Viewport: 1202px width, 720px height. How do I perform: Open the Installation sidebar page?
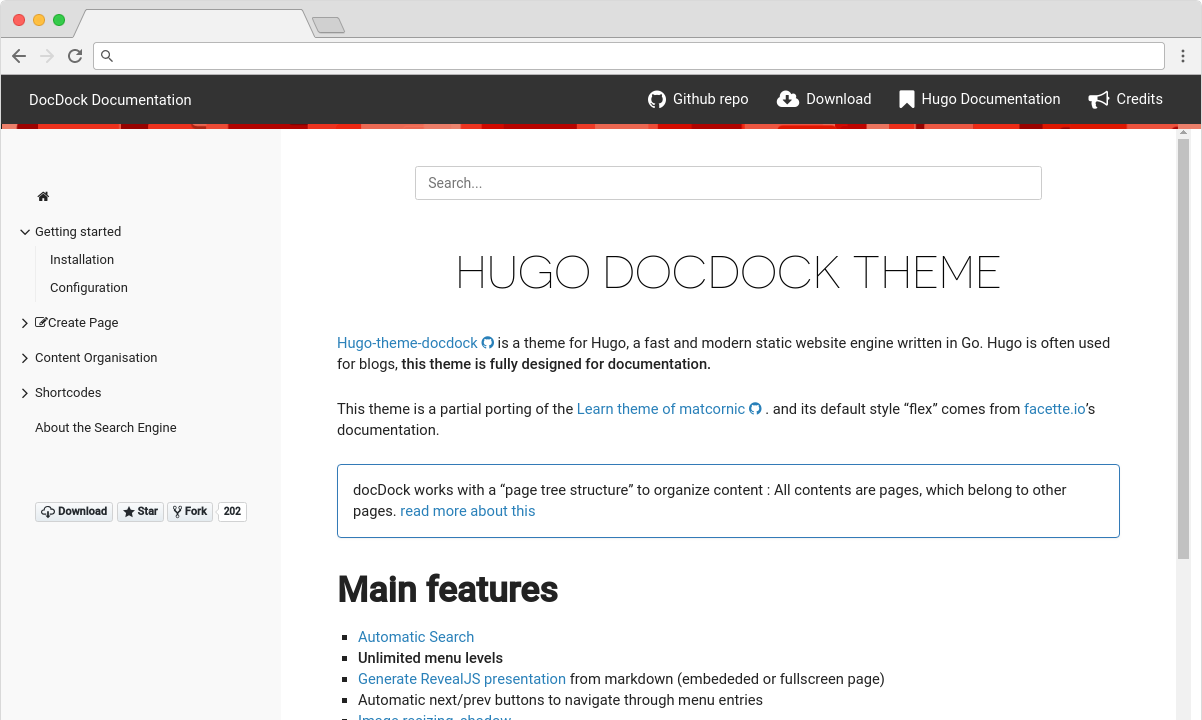(x=82, y=260)
